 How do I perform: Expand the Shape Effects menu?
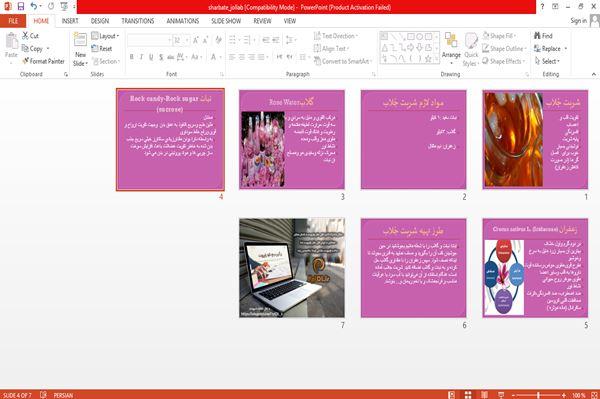[504, 61]
